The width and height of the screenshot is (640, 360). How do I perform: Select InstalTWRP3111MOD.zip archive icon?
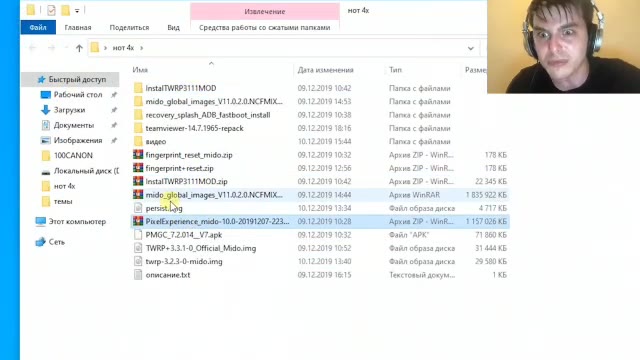click(x=138, y=182)
